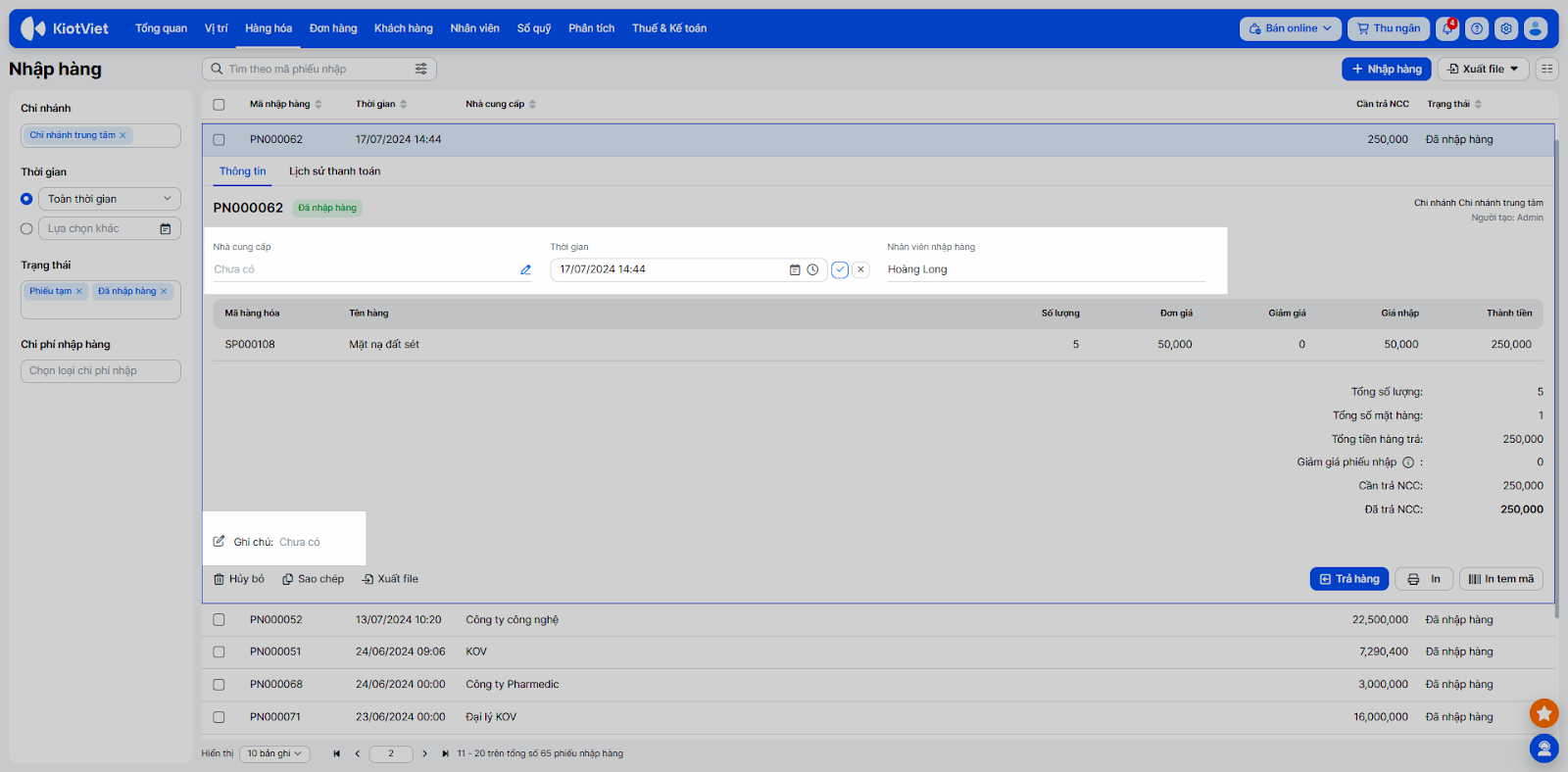This screenshot has width=1568, height=772.
Task: Tick the checkbox for PN000052
Action: click(219, 620)
